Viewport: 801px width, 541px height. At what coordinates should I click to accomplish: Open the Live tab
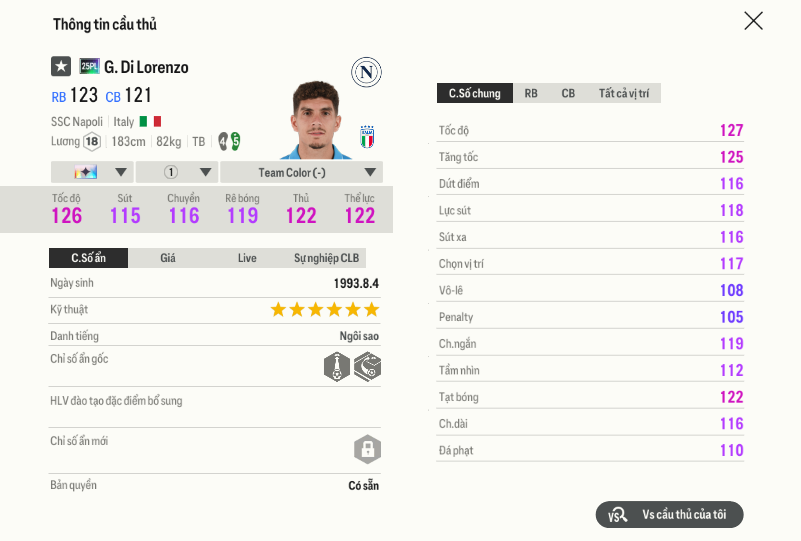pos(247,258)
